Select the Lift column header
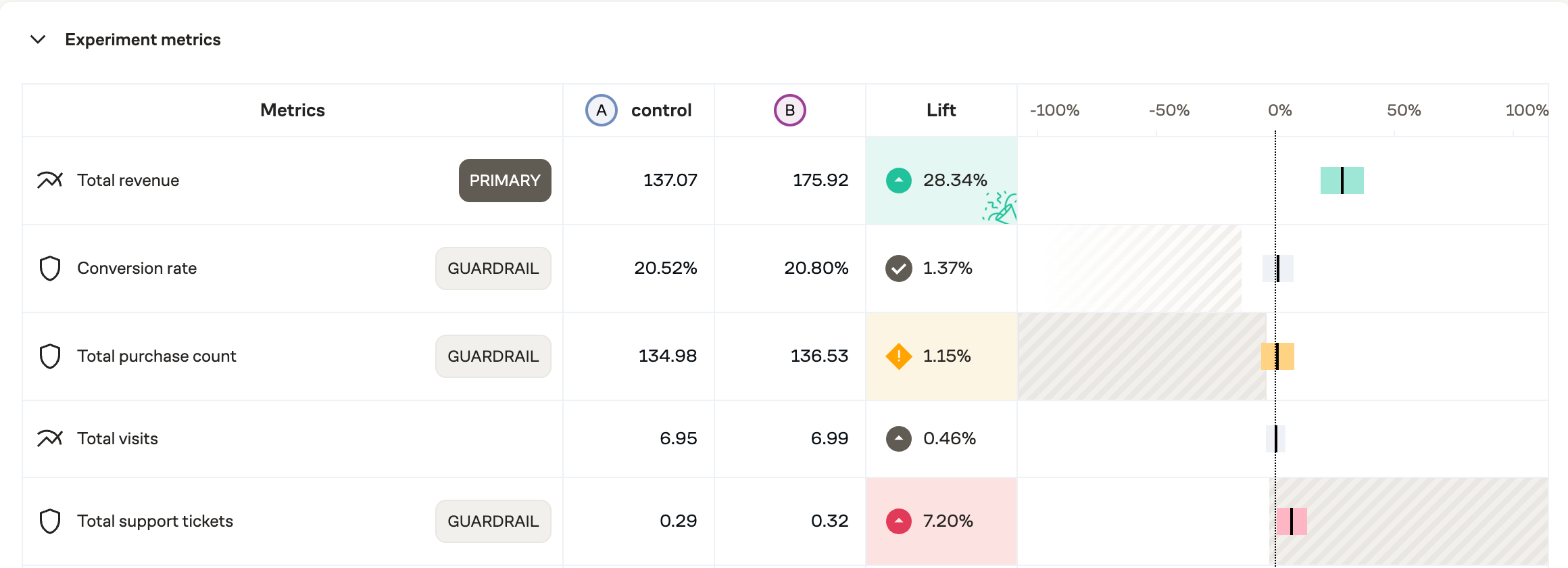1568x568 pixels. coord(941,110)
